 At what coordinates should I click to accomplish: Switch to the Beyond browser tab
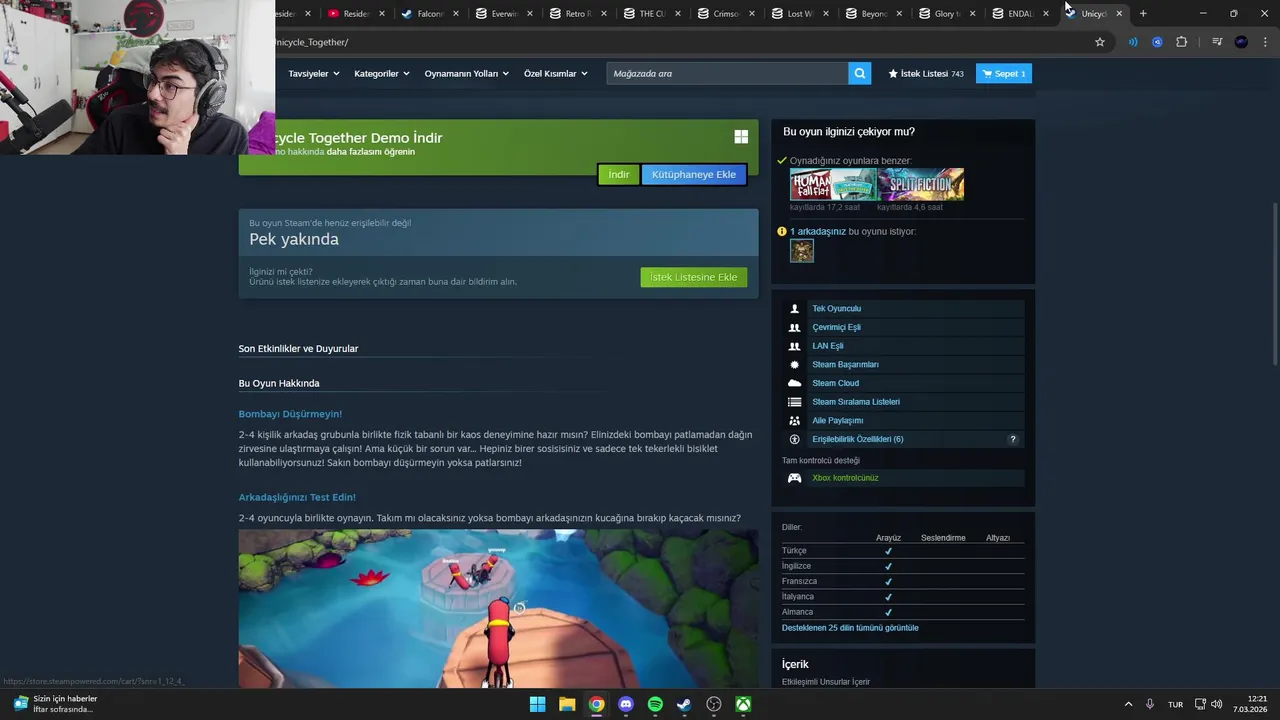(873, 14)
